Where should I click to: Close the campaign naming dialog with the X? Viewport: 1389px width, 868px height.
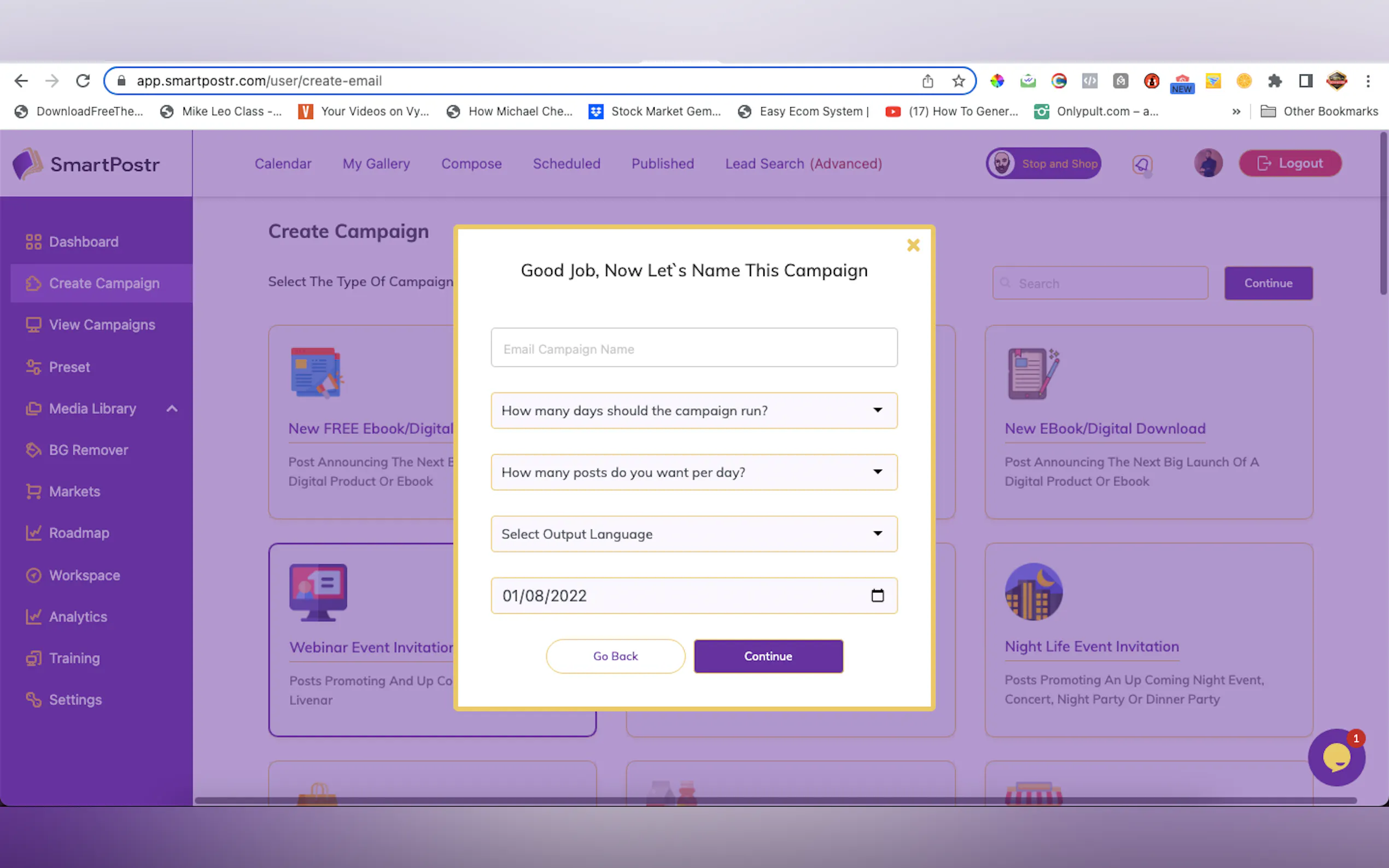click(913, 246)
